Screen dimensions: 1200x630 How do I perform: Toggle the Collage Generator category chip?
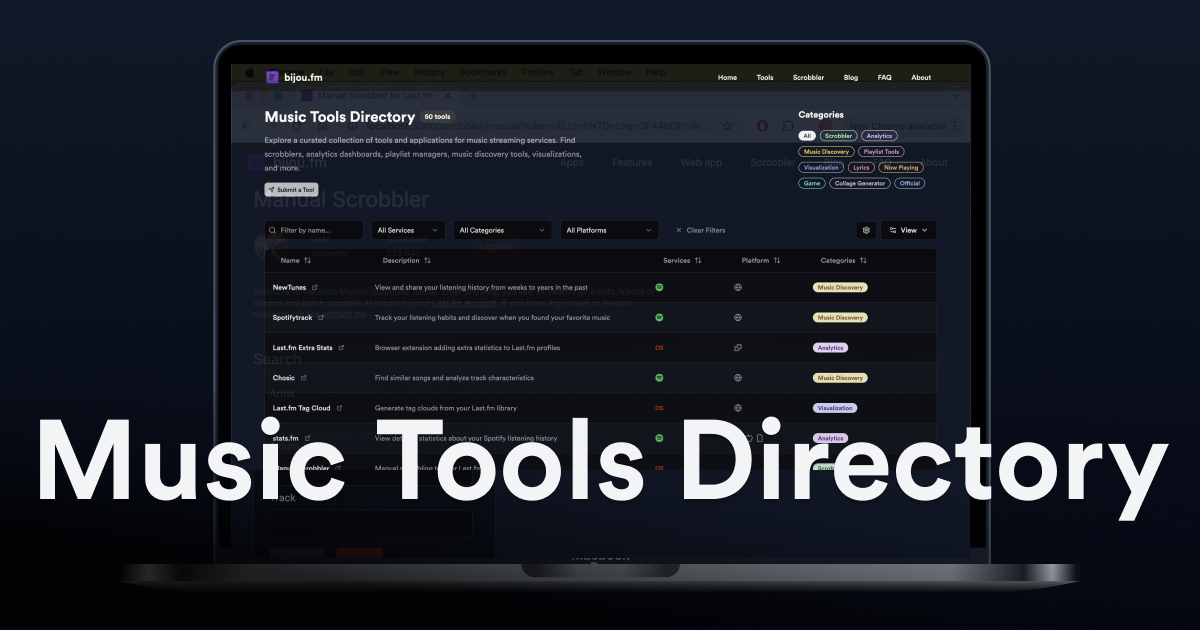[x=859, y=184]
